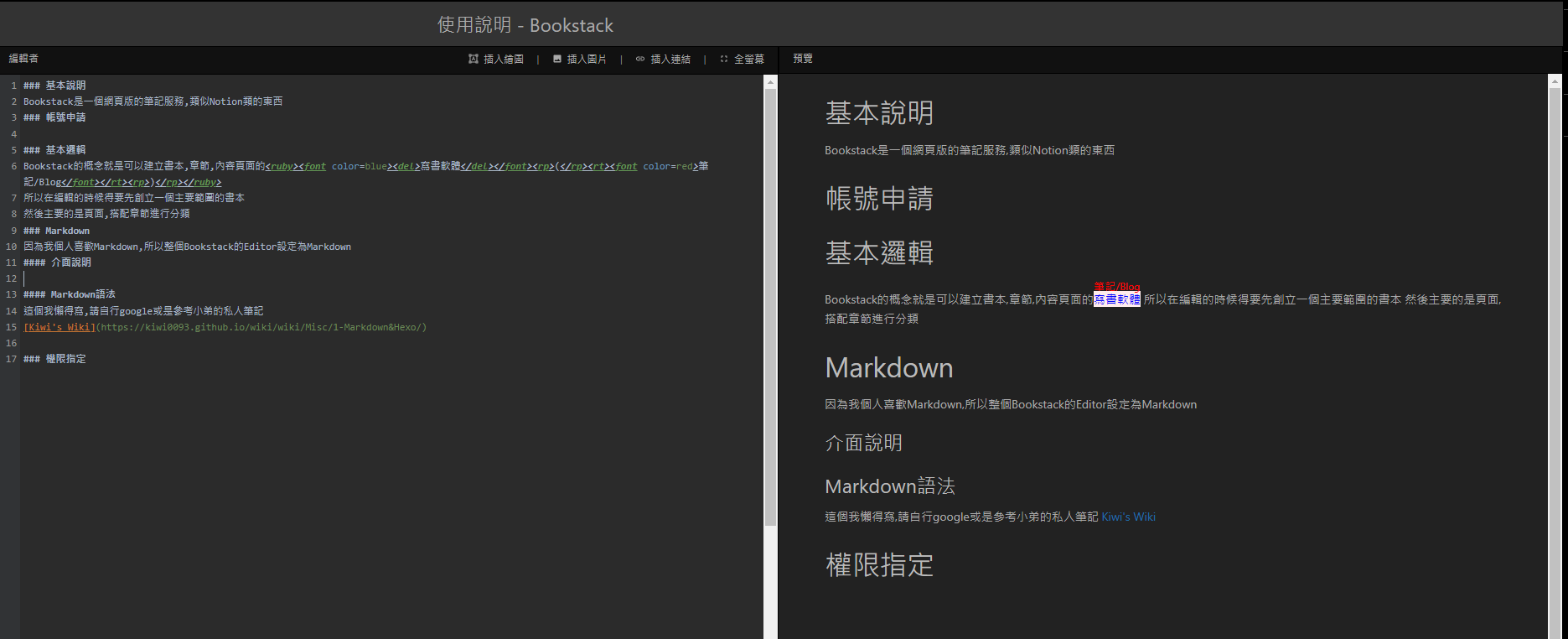Viewport: 1568px width, 639px height.
Task: Click line number 17 in the editor gutter
Action: coord(11,359)
